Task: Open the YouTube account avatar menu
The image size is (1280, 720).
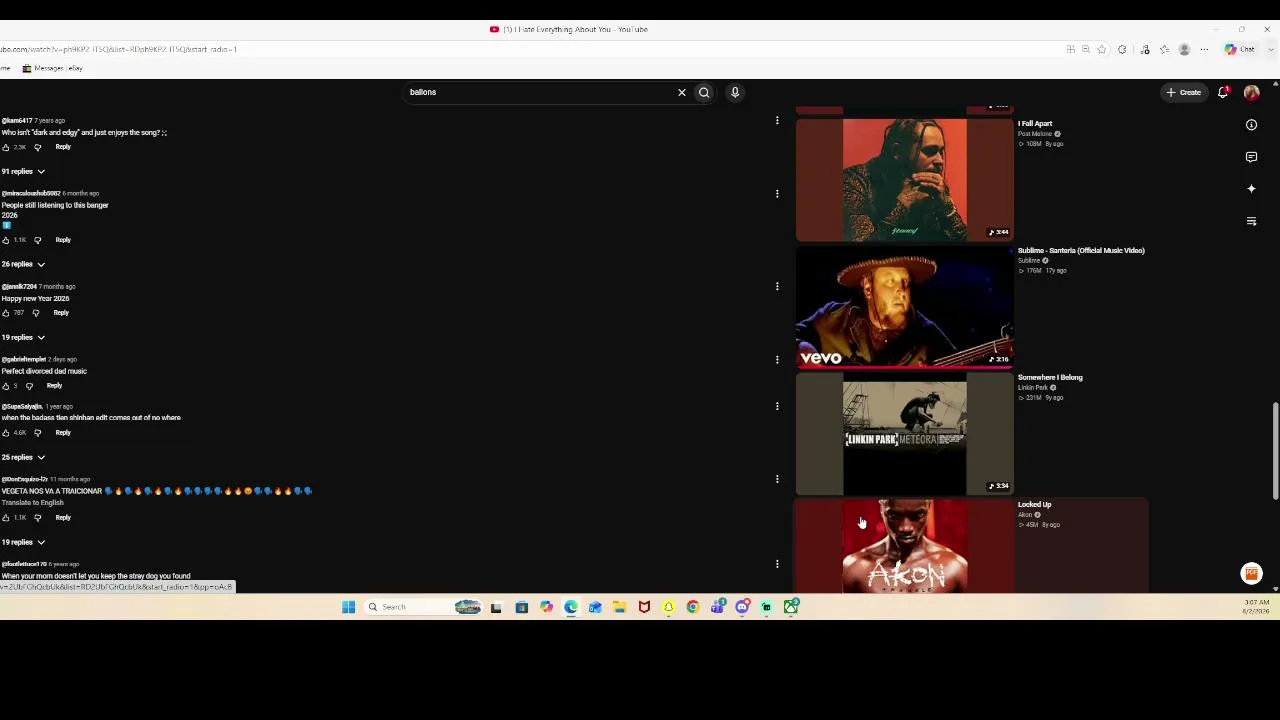Action: pos(1251,92)
